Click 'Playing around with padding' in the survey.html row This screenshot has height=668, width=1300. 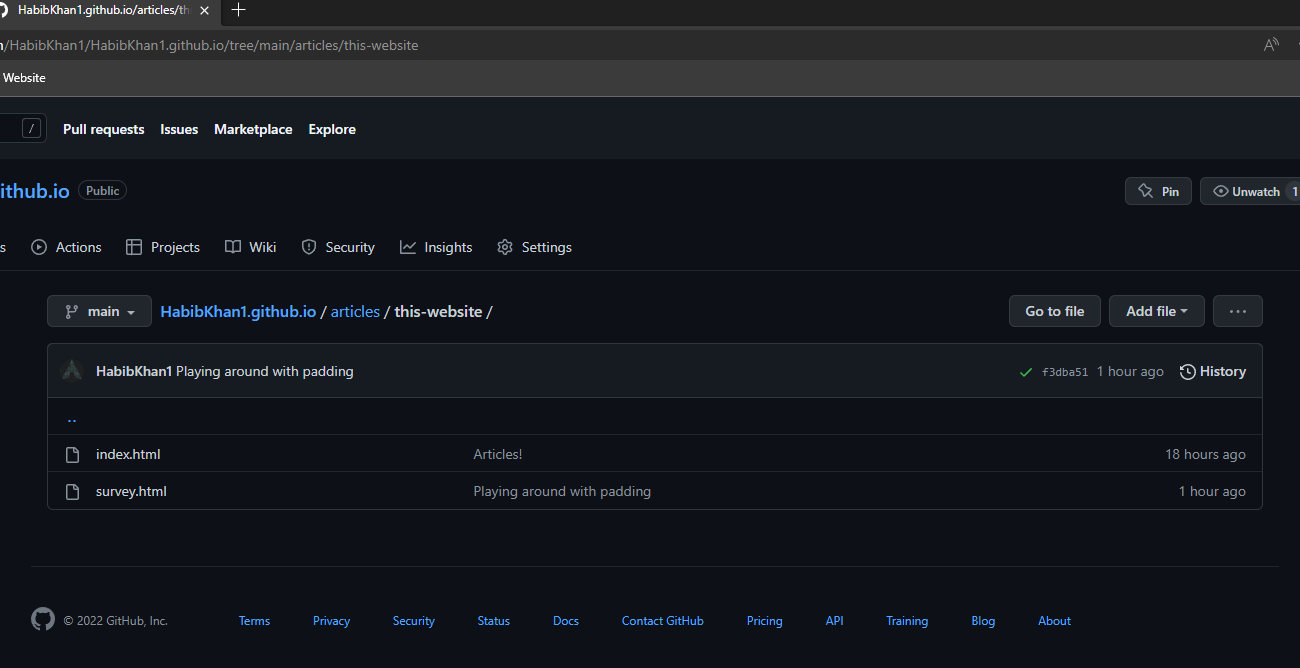[x=562, y=491]
